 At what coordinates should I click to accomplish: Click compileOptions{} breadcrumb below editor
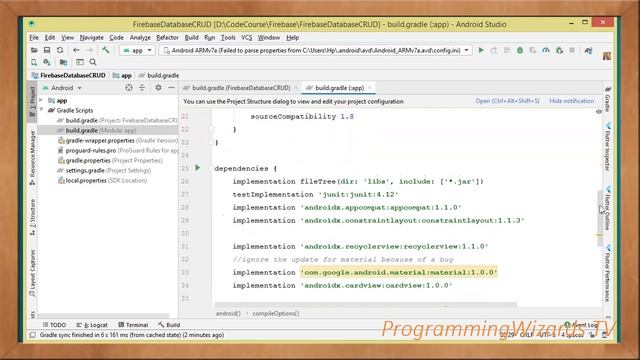coord(276,313)
